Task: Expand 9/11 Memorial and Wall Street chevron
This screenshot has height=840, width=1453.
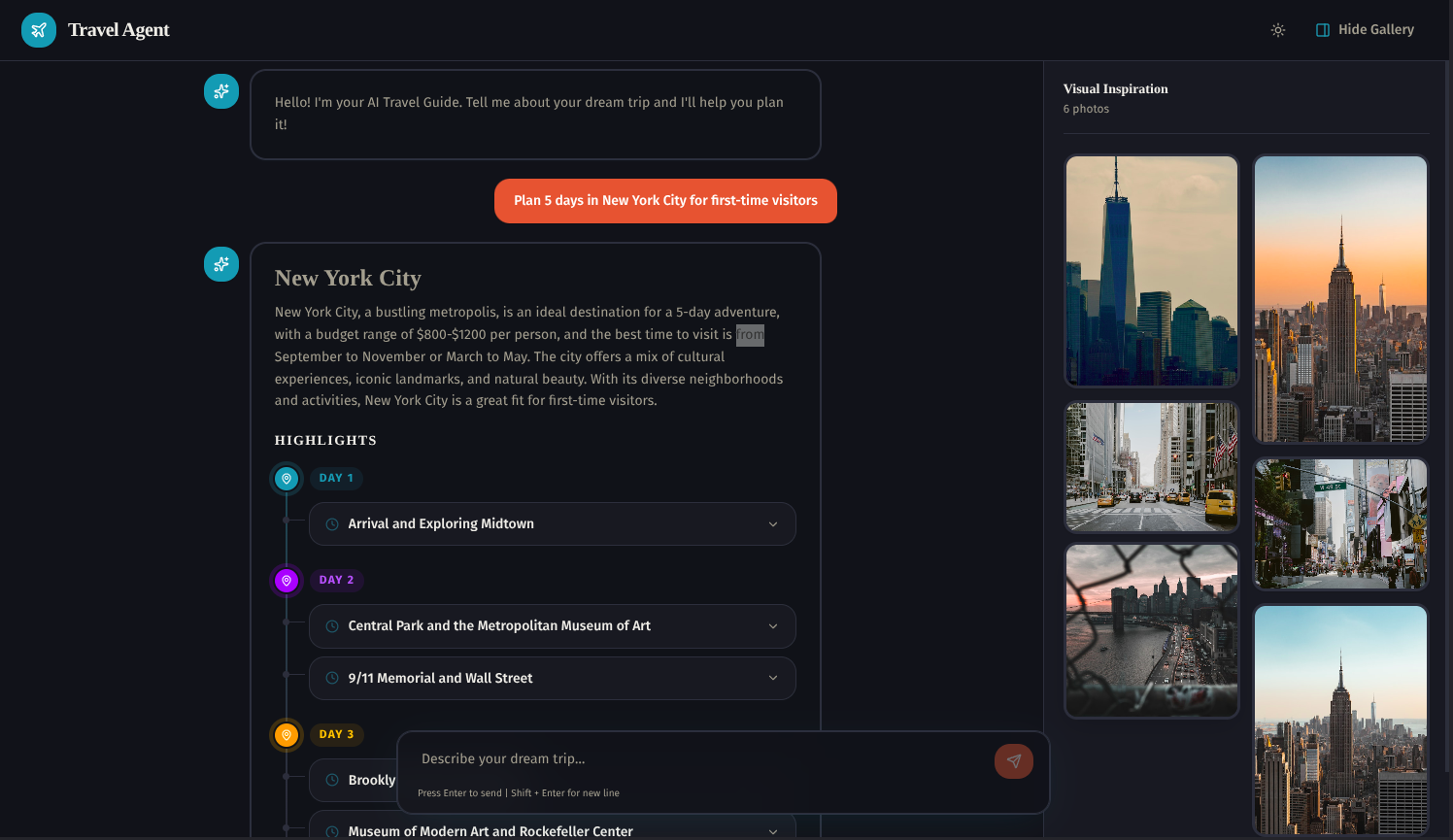Action: pos(773,678)
